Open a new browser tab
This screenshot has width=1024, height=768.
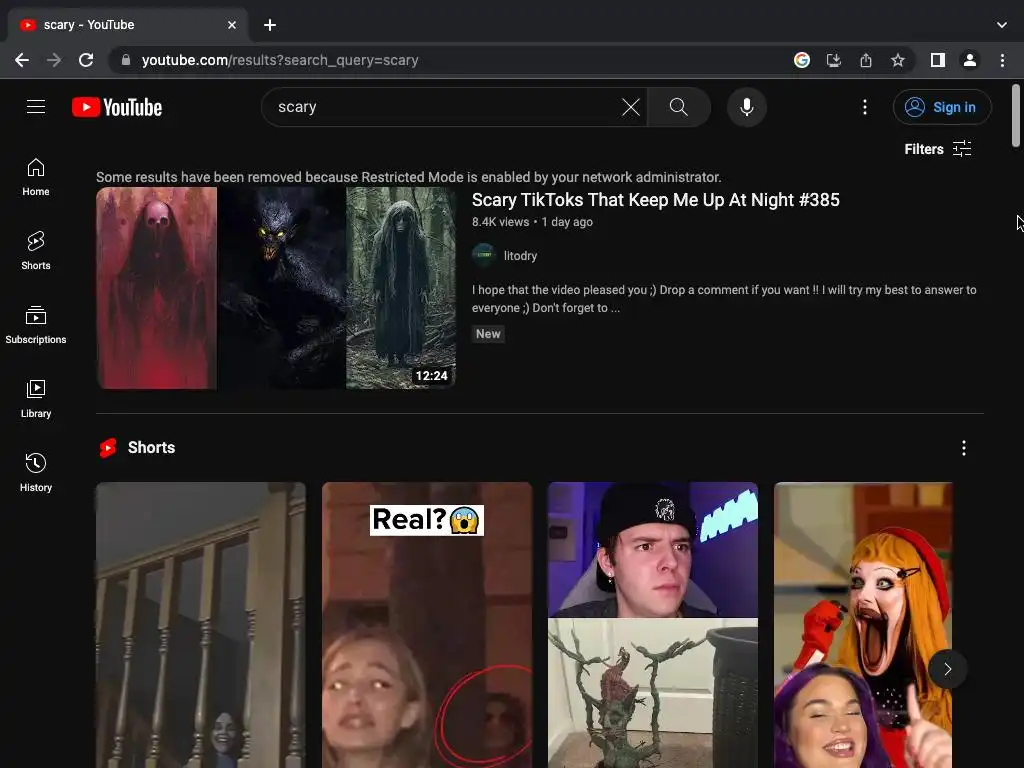[x=270, y=25]
